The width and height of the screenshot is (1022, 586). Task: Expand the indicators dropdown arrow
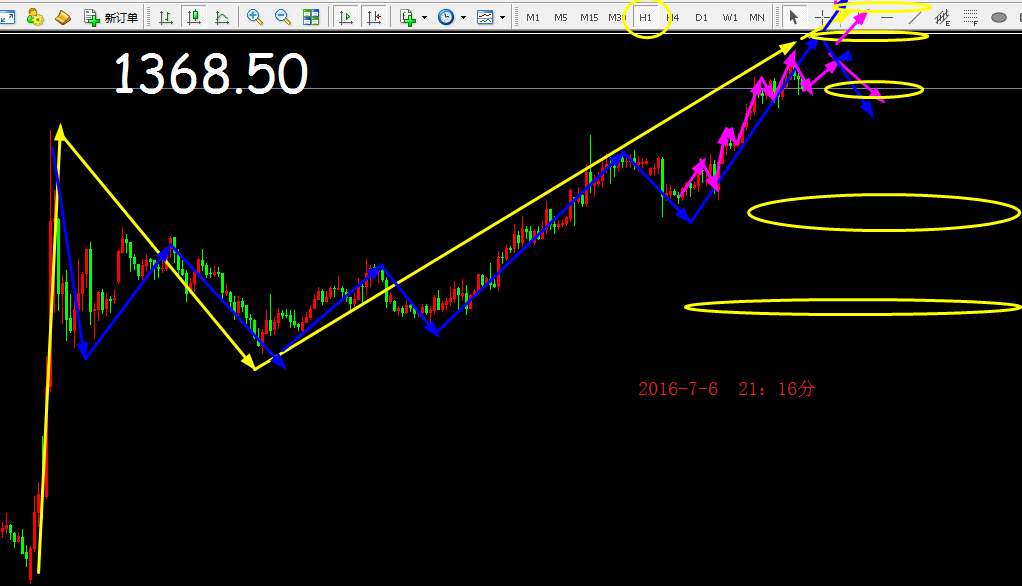(x=424, y=18)
